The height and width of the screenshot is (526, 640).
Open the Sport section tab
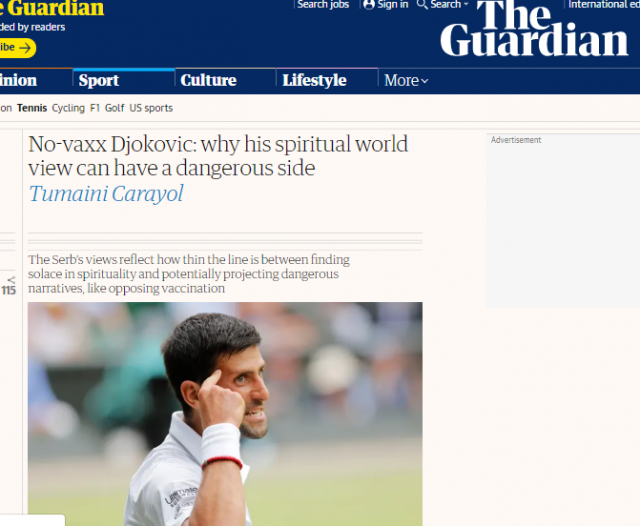pyautogui.click(x=99, y=80)
